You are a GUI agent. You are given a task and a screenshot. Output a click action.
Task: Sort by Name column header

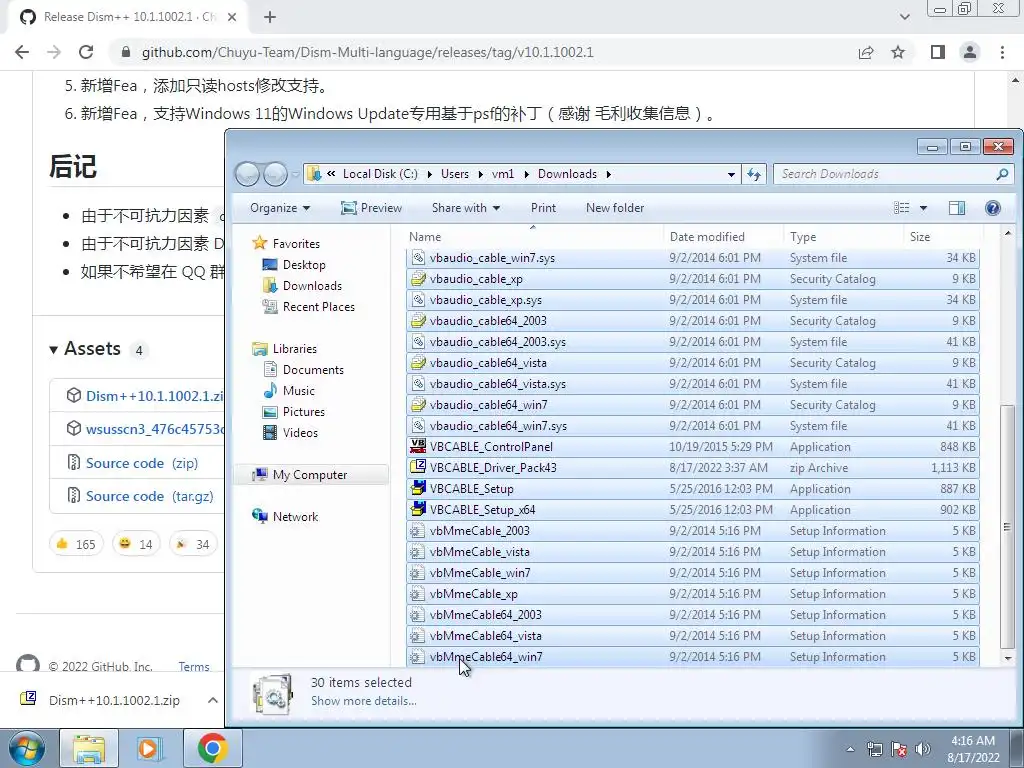click(x=534, y=236)
